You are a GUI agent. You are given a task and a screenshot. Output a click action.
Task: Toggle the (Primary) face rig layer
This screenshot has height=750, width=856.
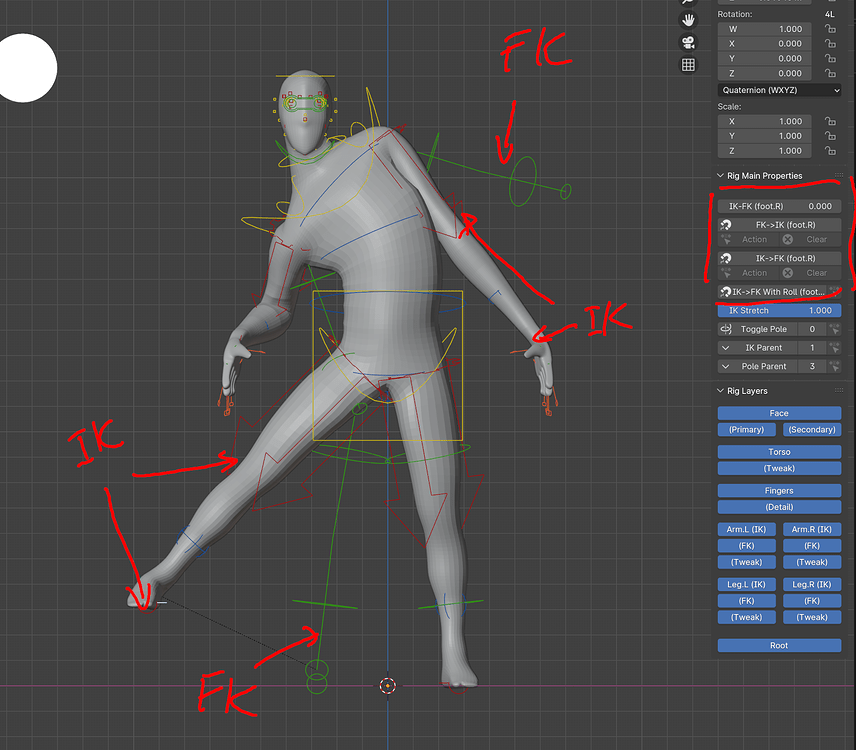(746, 430)
